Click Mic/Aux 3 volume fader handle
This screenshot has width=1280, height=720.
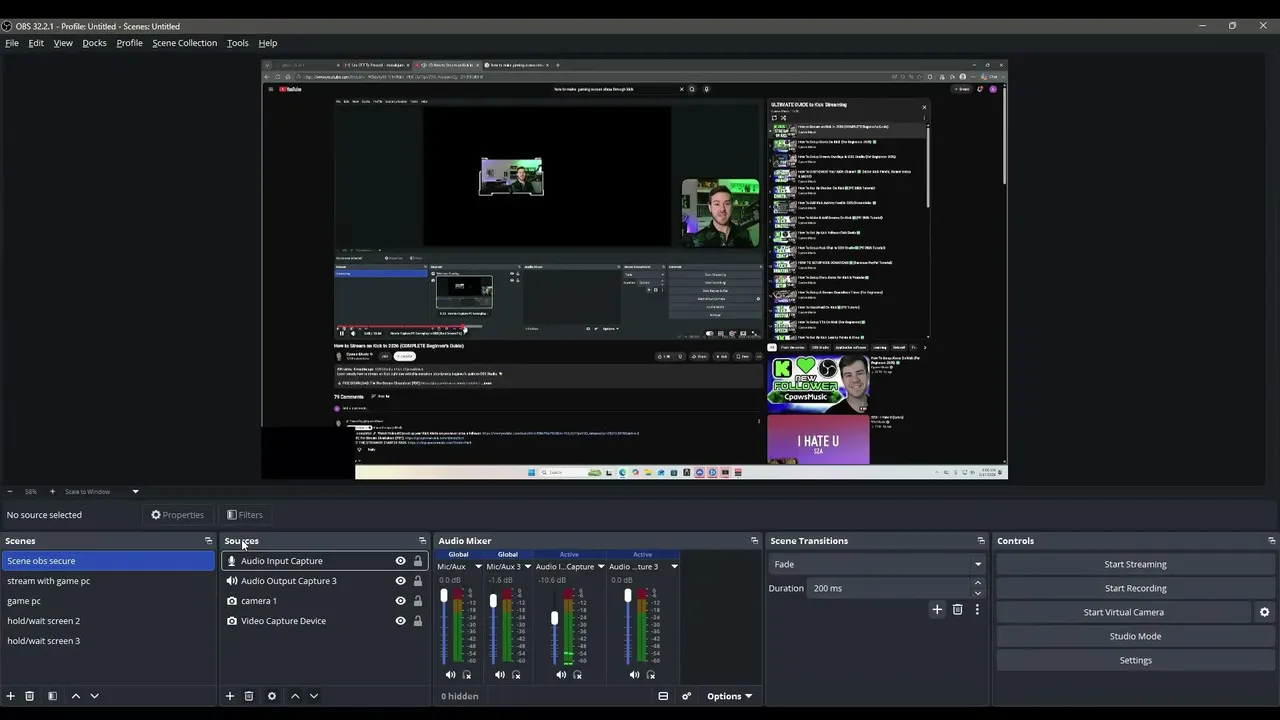point(493,601)
